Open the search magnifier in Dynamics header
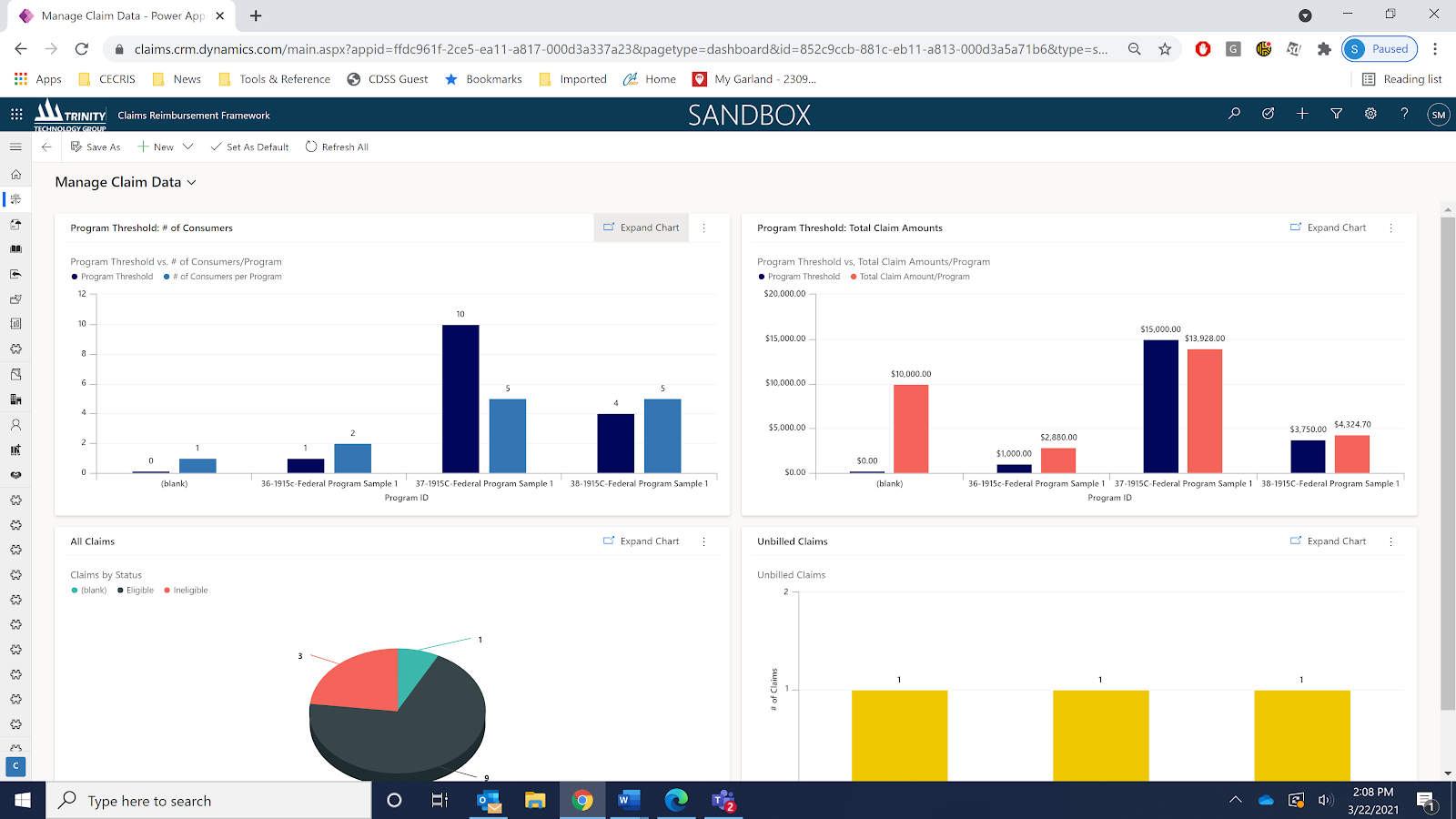 1234,114
